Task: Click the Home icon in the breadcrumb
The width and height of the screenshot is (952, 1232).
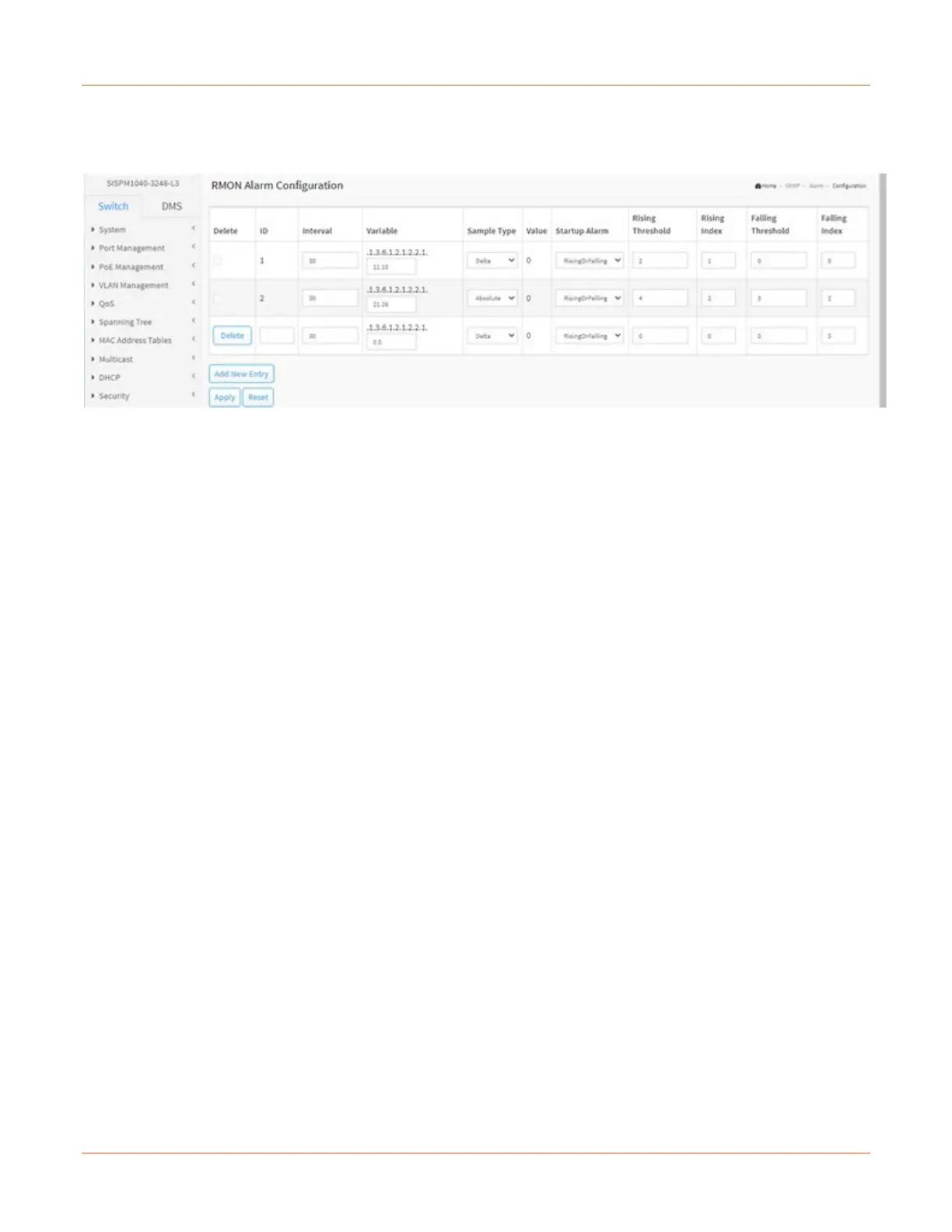Action: coord(758,186)
